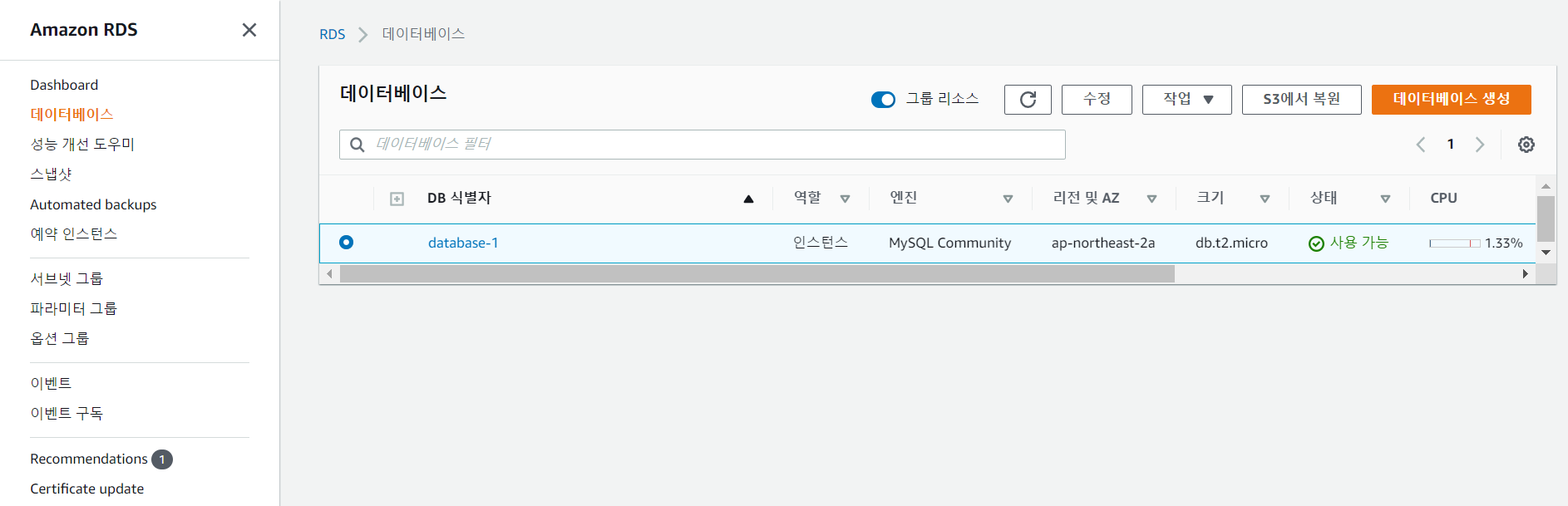Open the 작업 dropdown menu
Viewport: 1568px width, 506px height.
(1186, 100)
